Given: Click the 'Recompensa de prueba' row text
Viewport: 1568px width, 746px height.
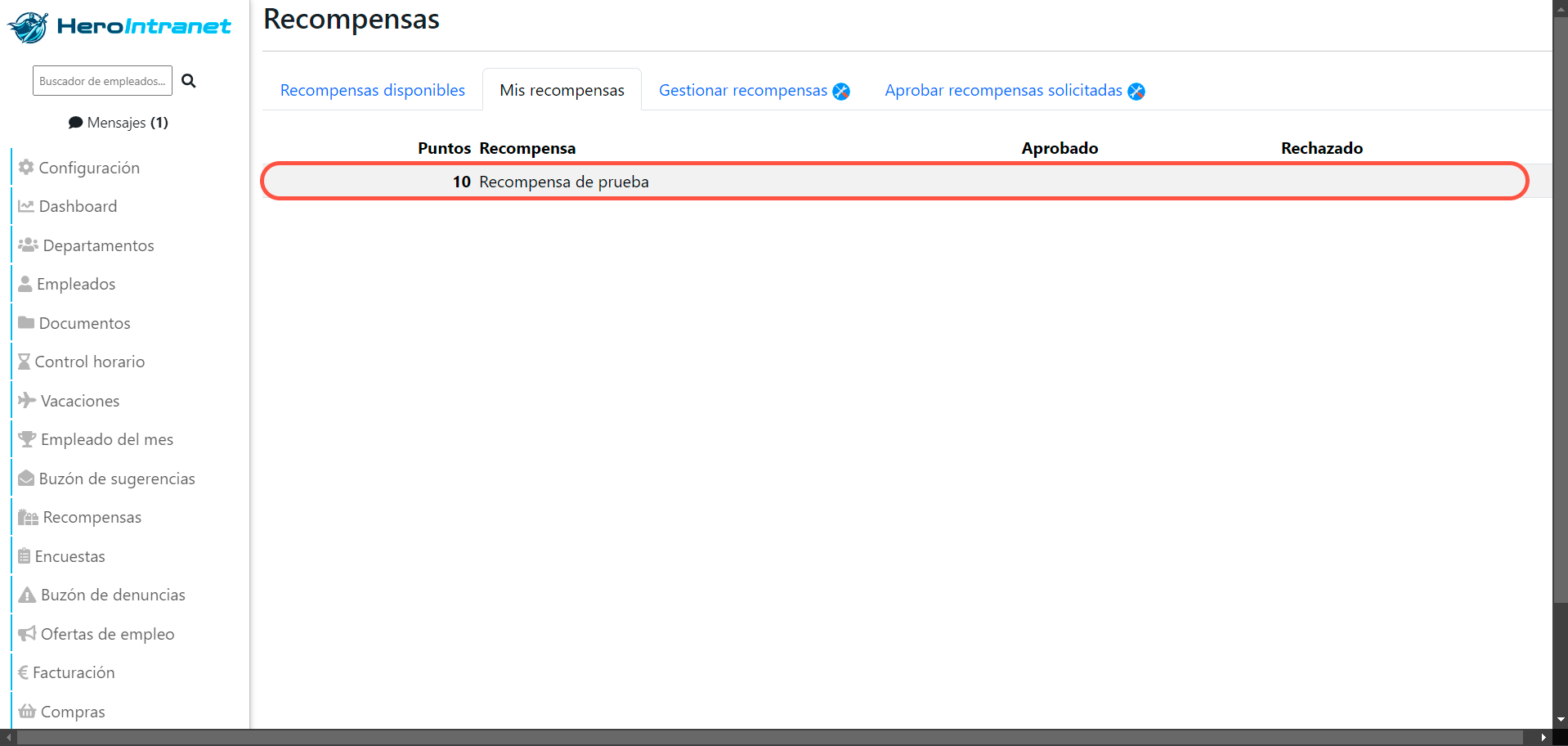Looking at the screenshot, I should click(564, 182).
